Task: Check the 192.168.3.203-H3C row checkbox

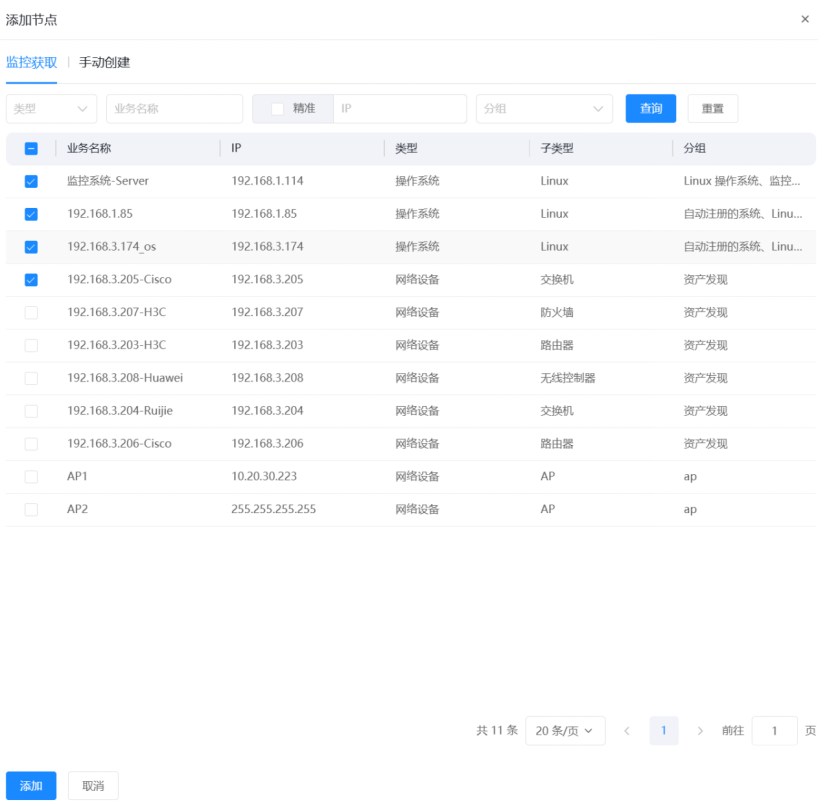Action: 31,345
